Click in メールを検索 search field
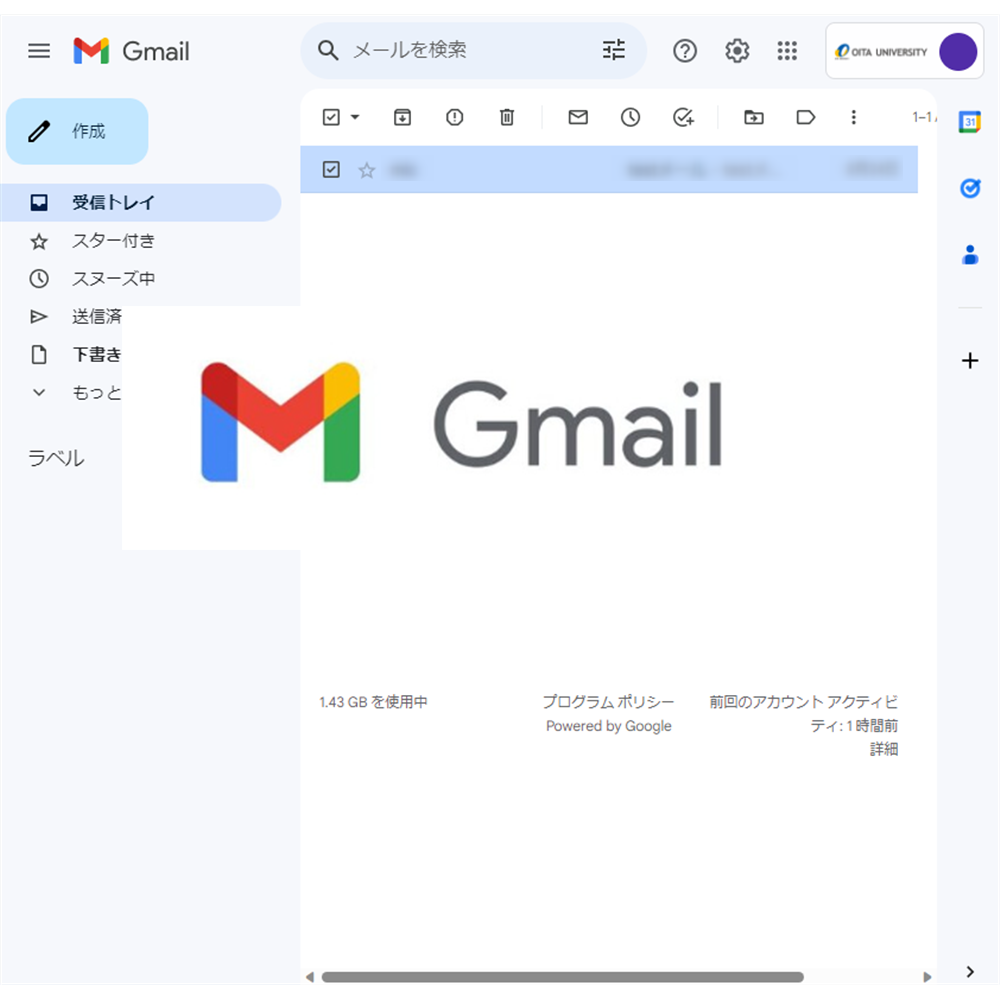The height and width of the screenshot is (999, 1000). (x=472, y=50)
